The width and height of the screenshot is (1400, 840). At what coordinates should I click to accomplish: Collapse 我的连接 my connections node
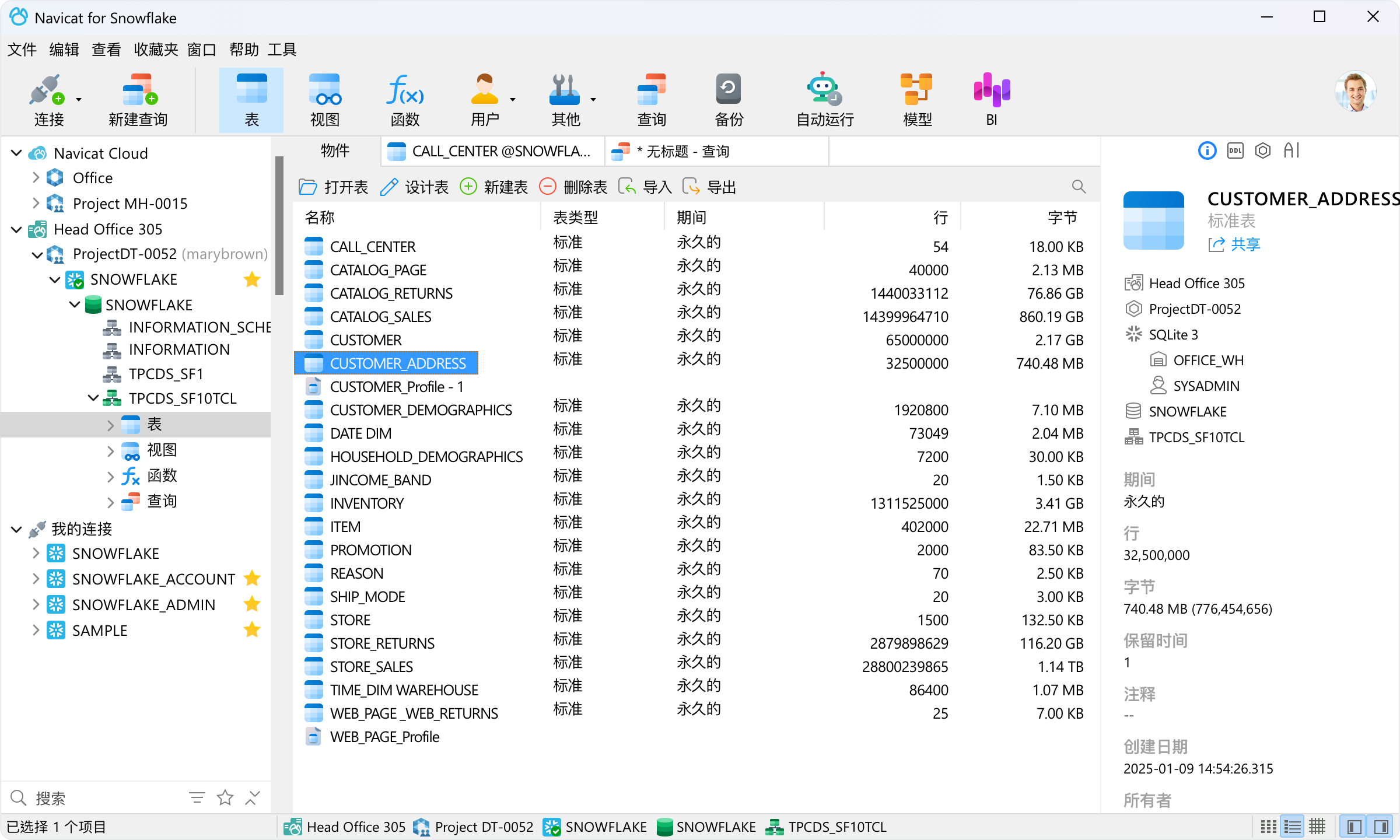tap(16, 529)
